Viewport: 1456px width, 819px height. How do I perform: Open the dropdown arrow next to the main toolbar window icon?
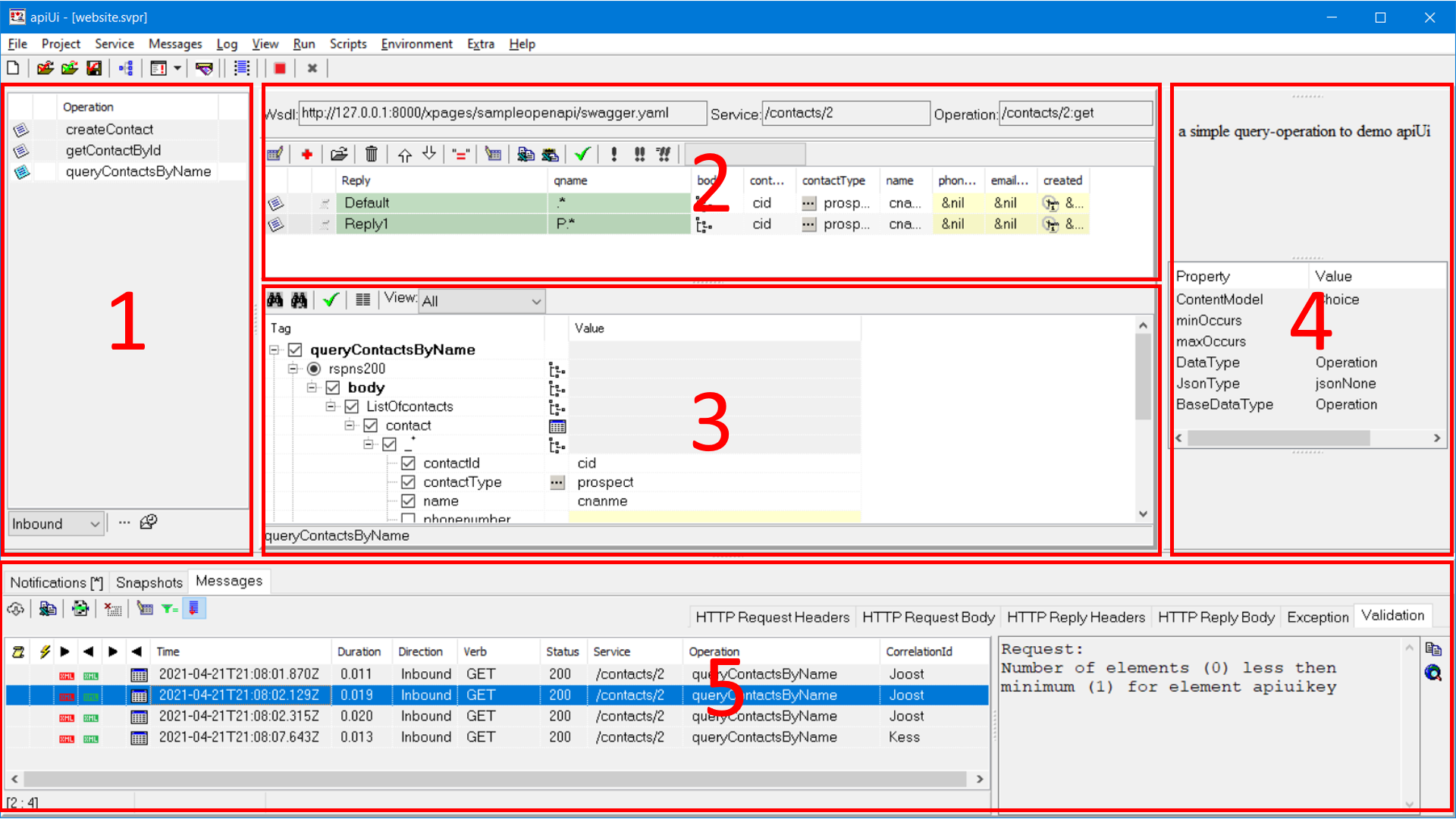click(x=177, y=68)
